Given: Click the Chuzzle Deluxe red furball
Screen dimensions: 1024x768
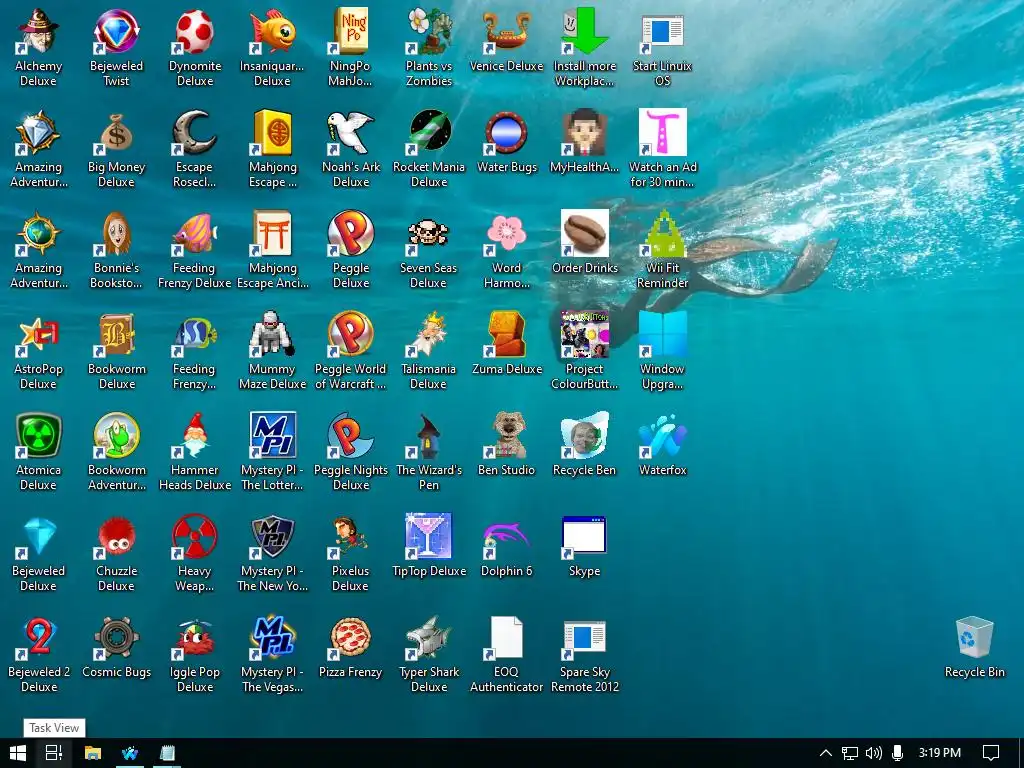Looking at the screenshot, I should coord(116,537).
